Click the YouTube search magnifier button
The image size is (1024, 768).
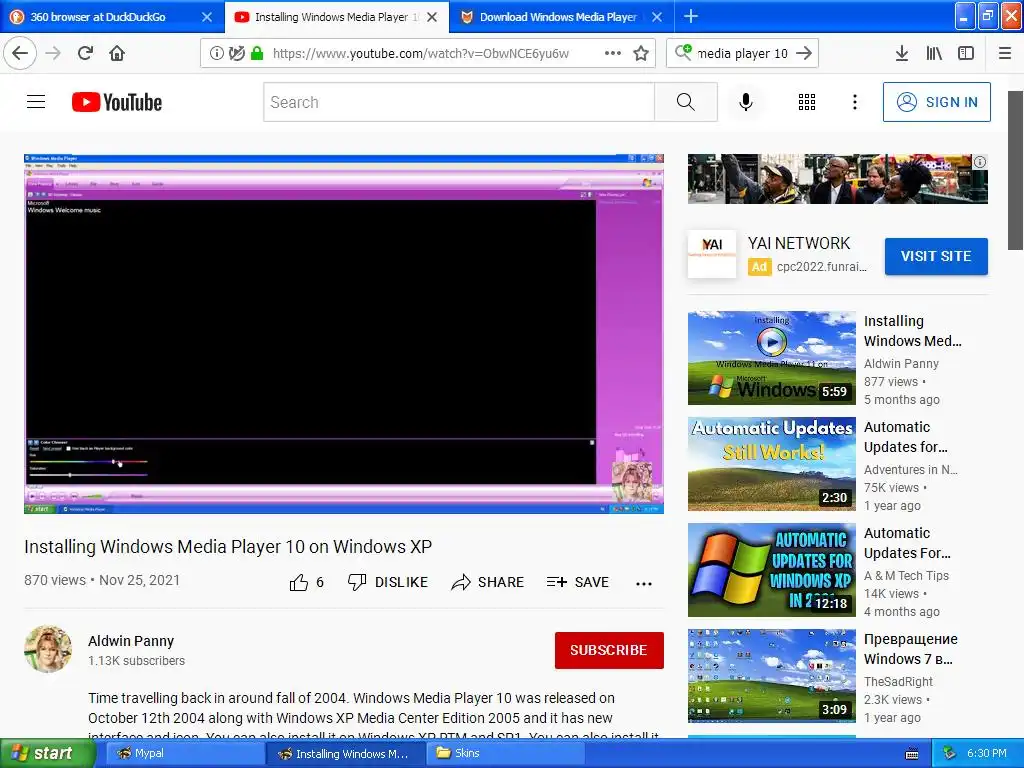coord(686,102)
